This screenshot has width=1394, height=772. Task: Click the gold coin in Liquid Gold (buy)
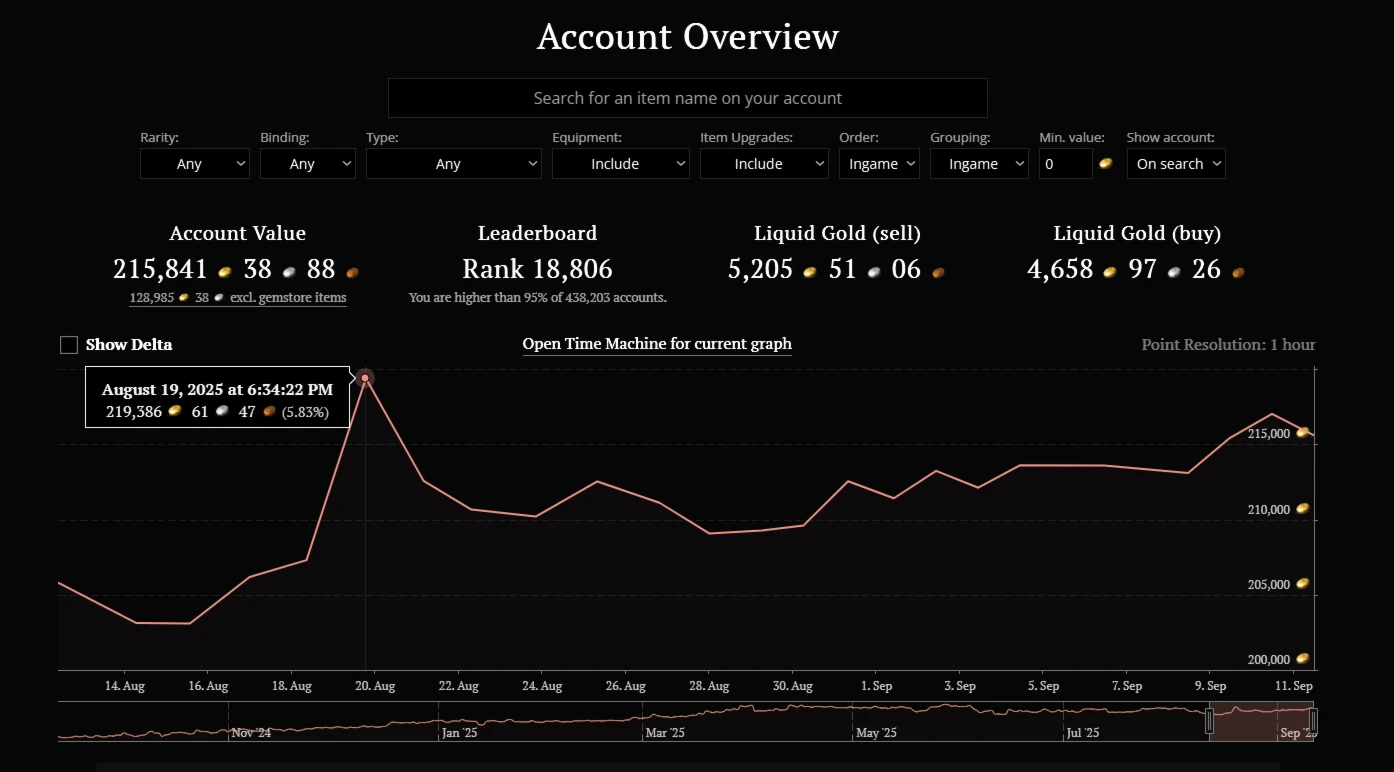click(x=1109, y=271)
